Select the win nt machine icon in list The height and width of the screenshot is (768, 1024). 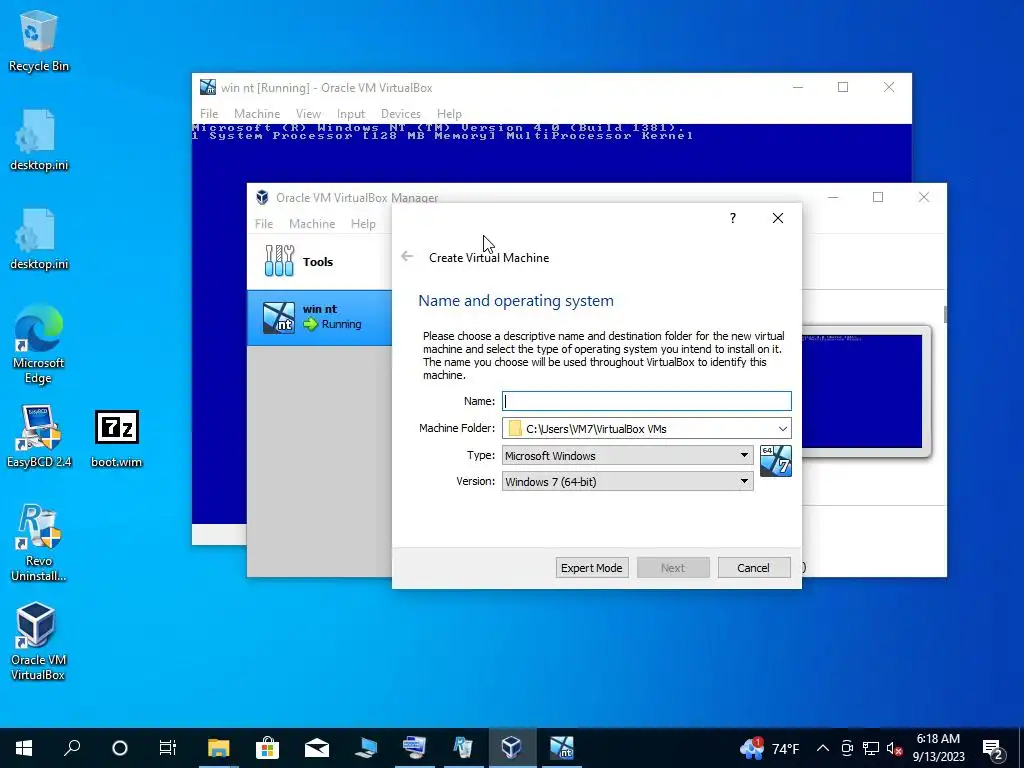pyautogui.click(x=279, y=317)
